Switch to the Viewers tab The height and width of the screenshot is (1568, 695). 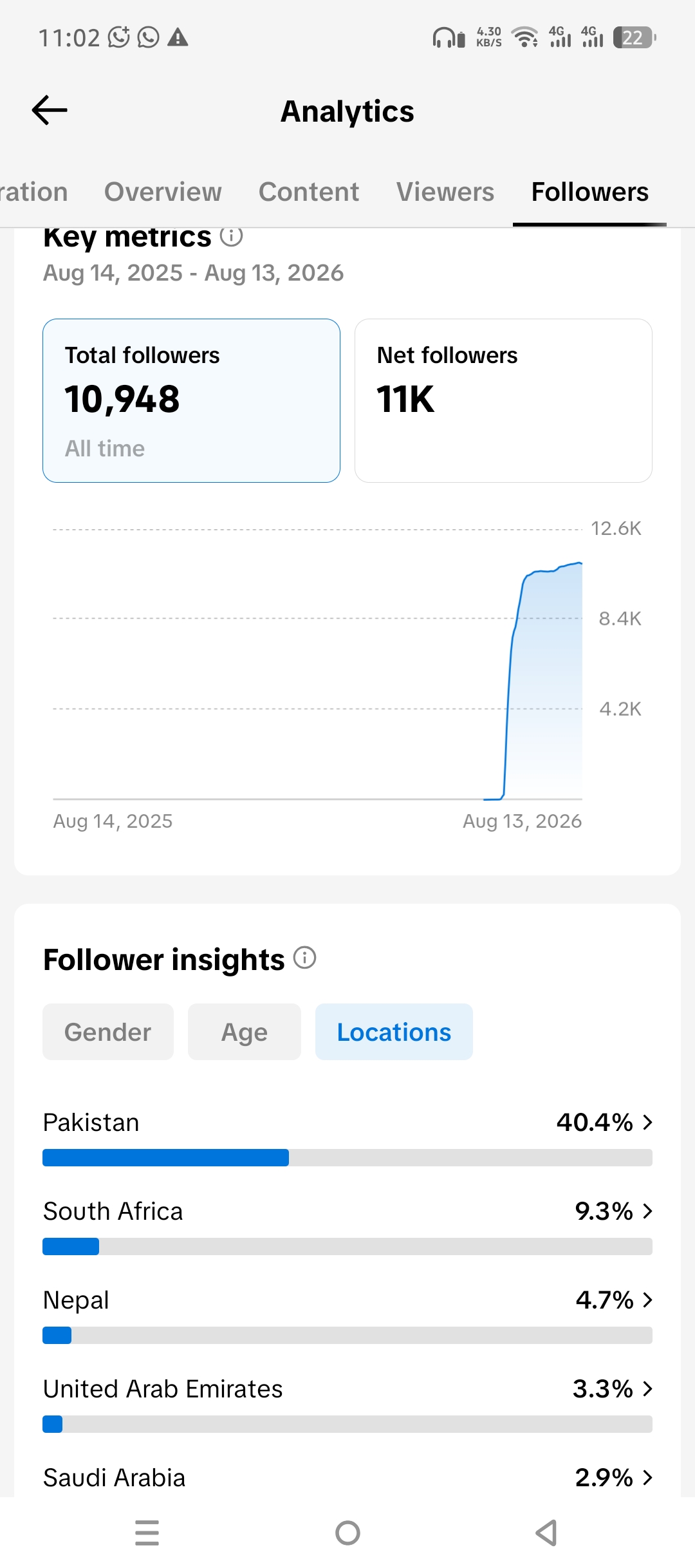pos(445,192)
